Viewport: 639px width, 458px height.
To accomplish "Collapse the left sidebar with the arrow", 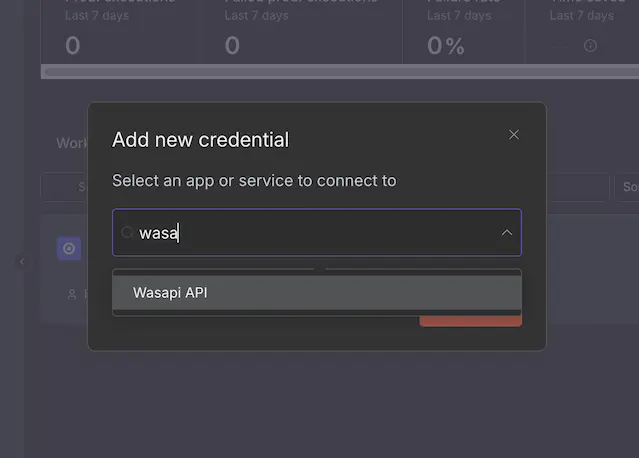I will coord(22,262).
